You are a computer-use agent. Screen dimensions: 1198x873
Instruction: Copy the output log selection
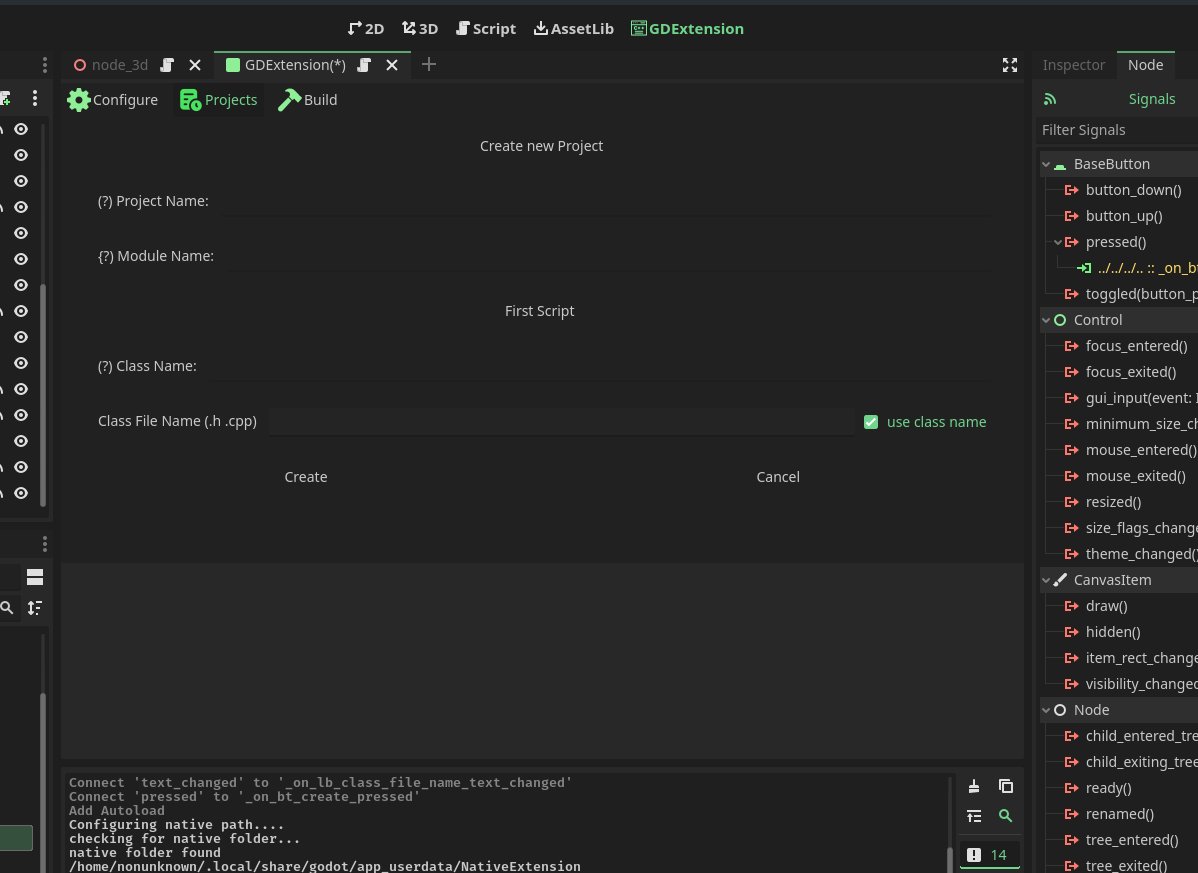click(1005, 786)
